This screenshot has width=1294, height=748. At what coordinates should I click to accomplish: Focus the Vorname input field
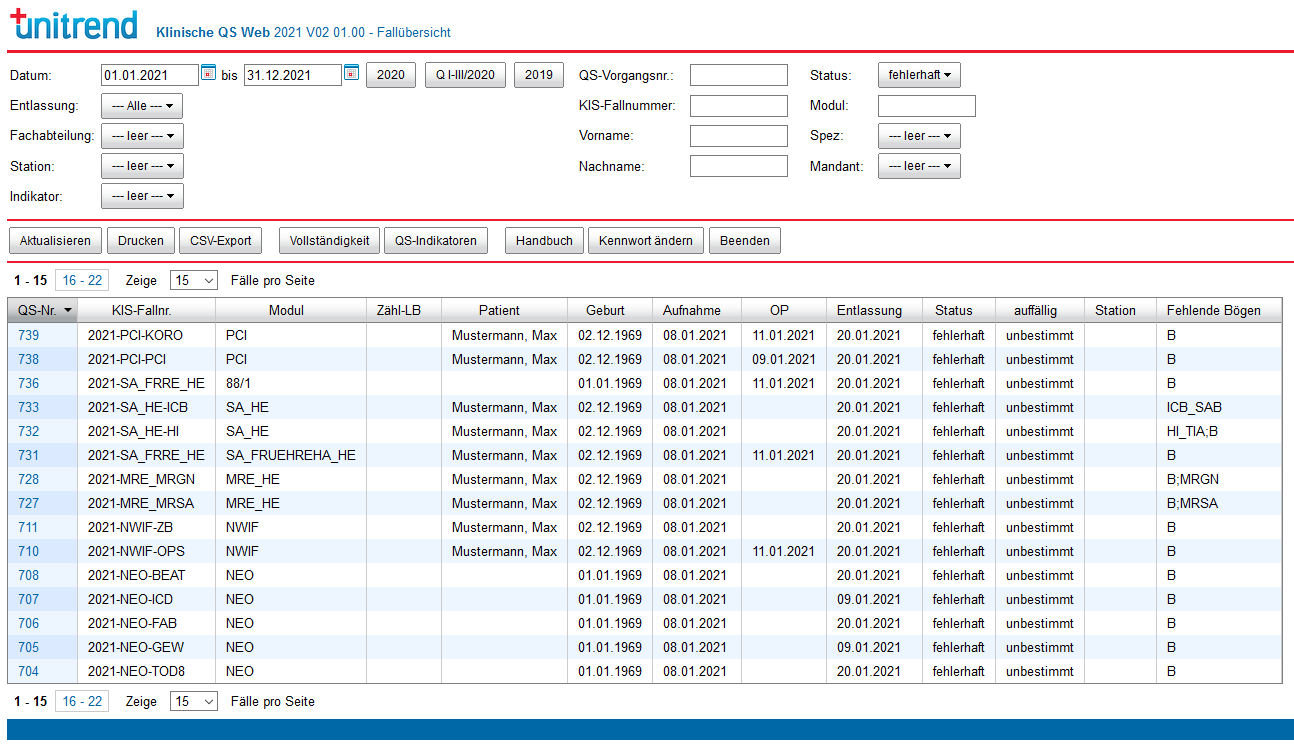click(739, 136)
